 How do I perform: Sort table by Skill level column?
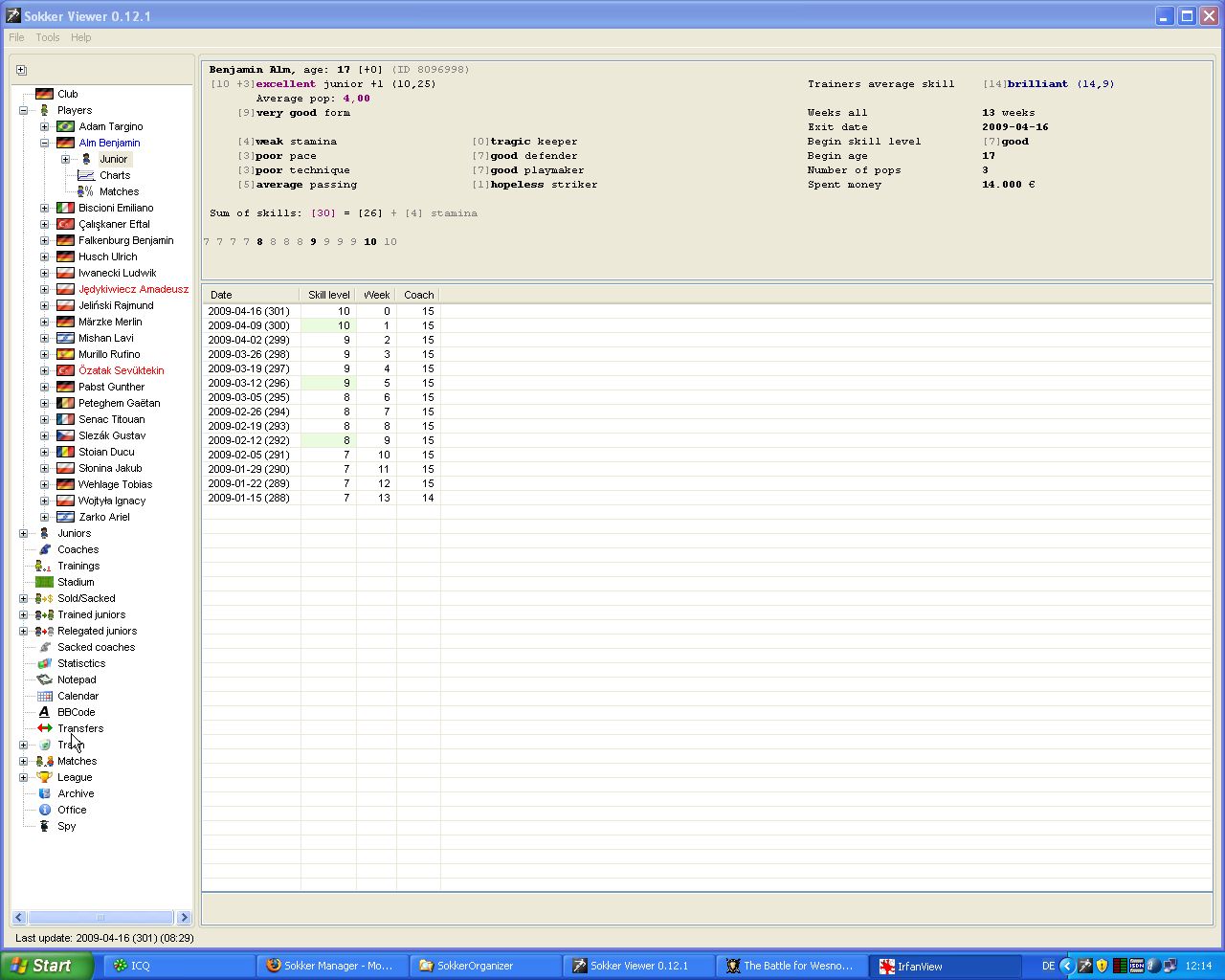point(328,295)
